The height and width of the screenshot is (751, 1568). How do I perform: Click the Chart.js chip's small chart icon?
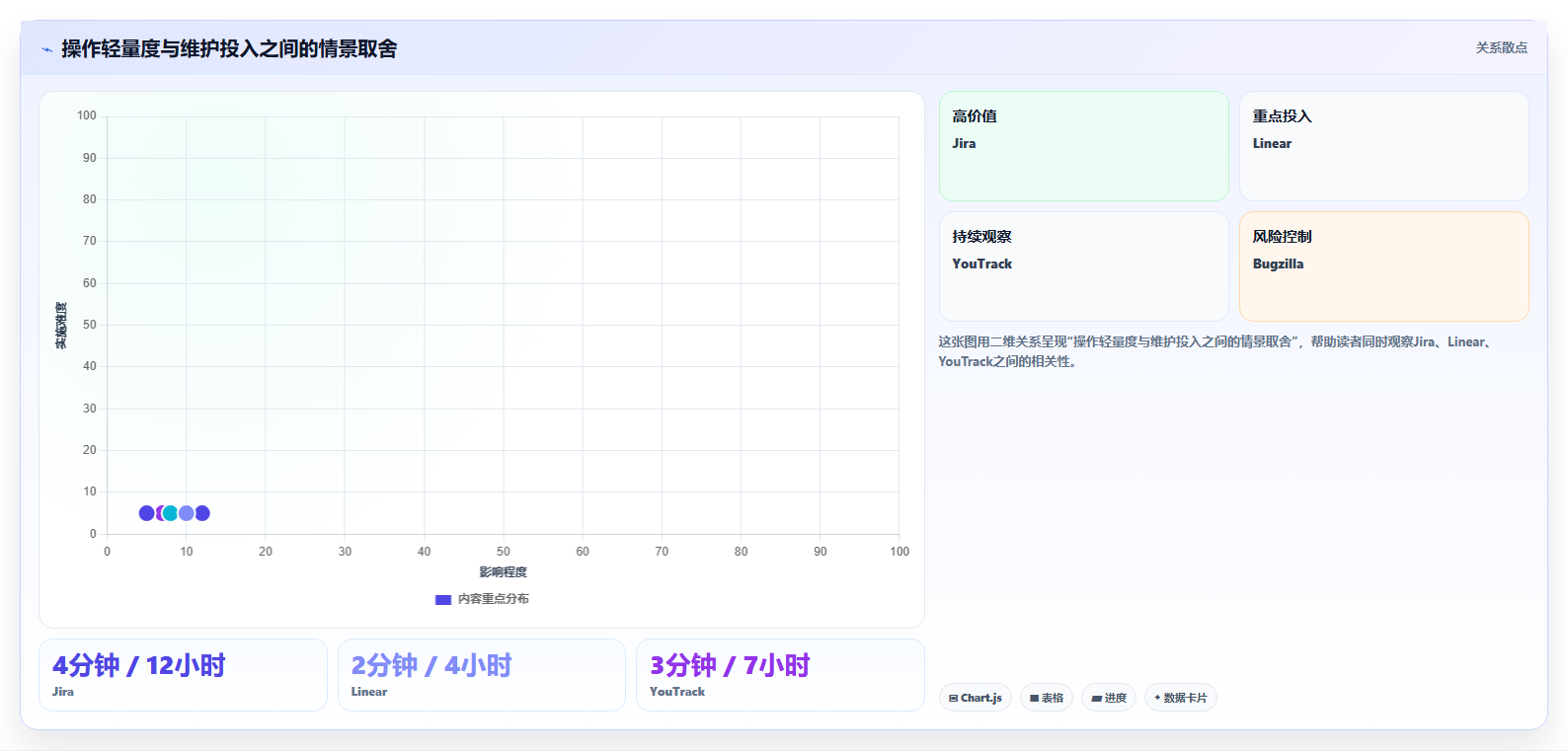tap(954, 698)
